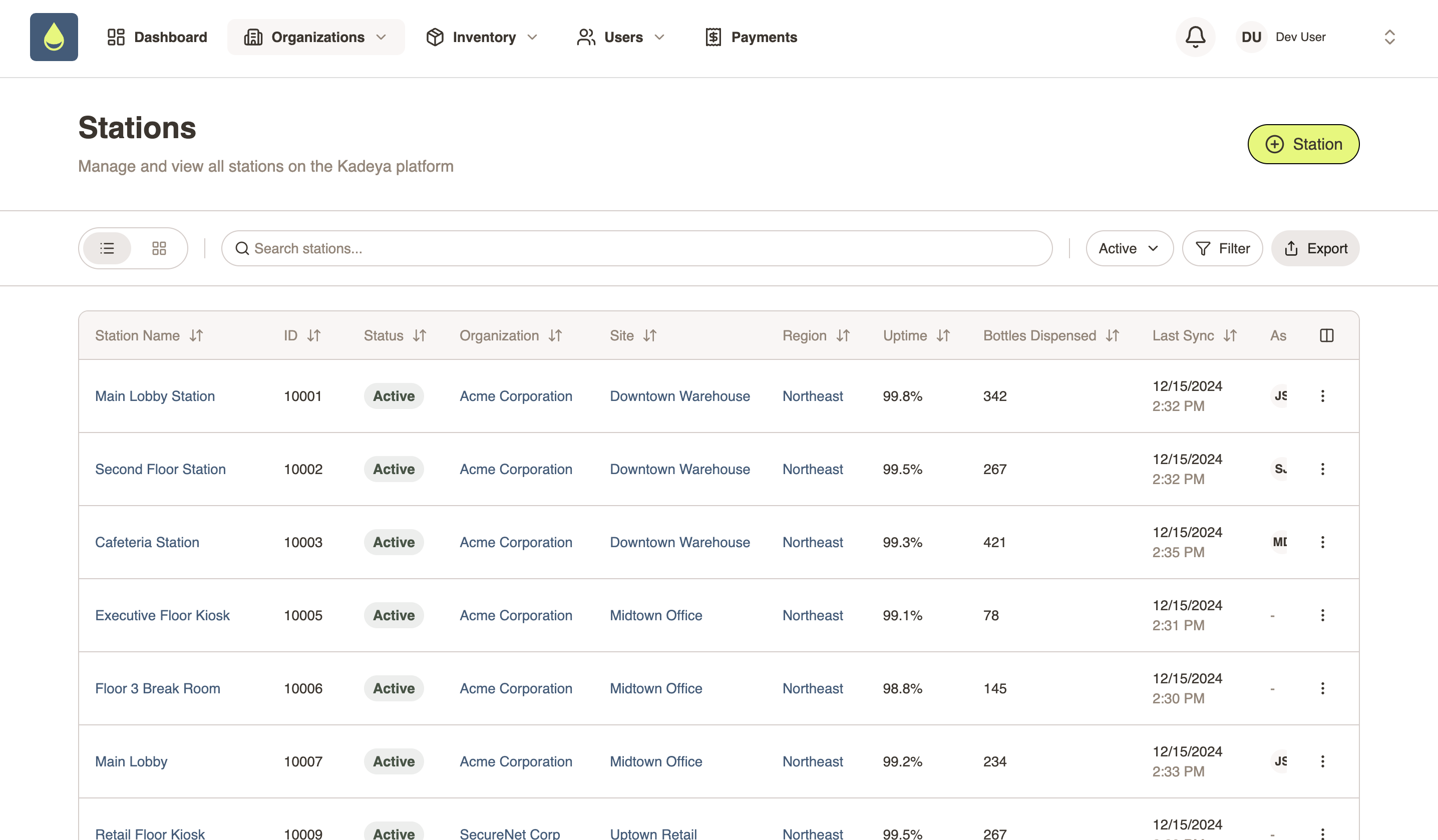
Task: Add a new Station
Action: coord(1303,144)
